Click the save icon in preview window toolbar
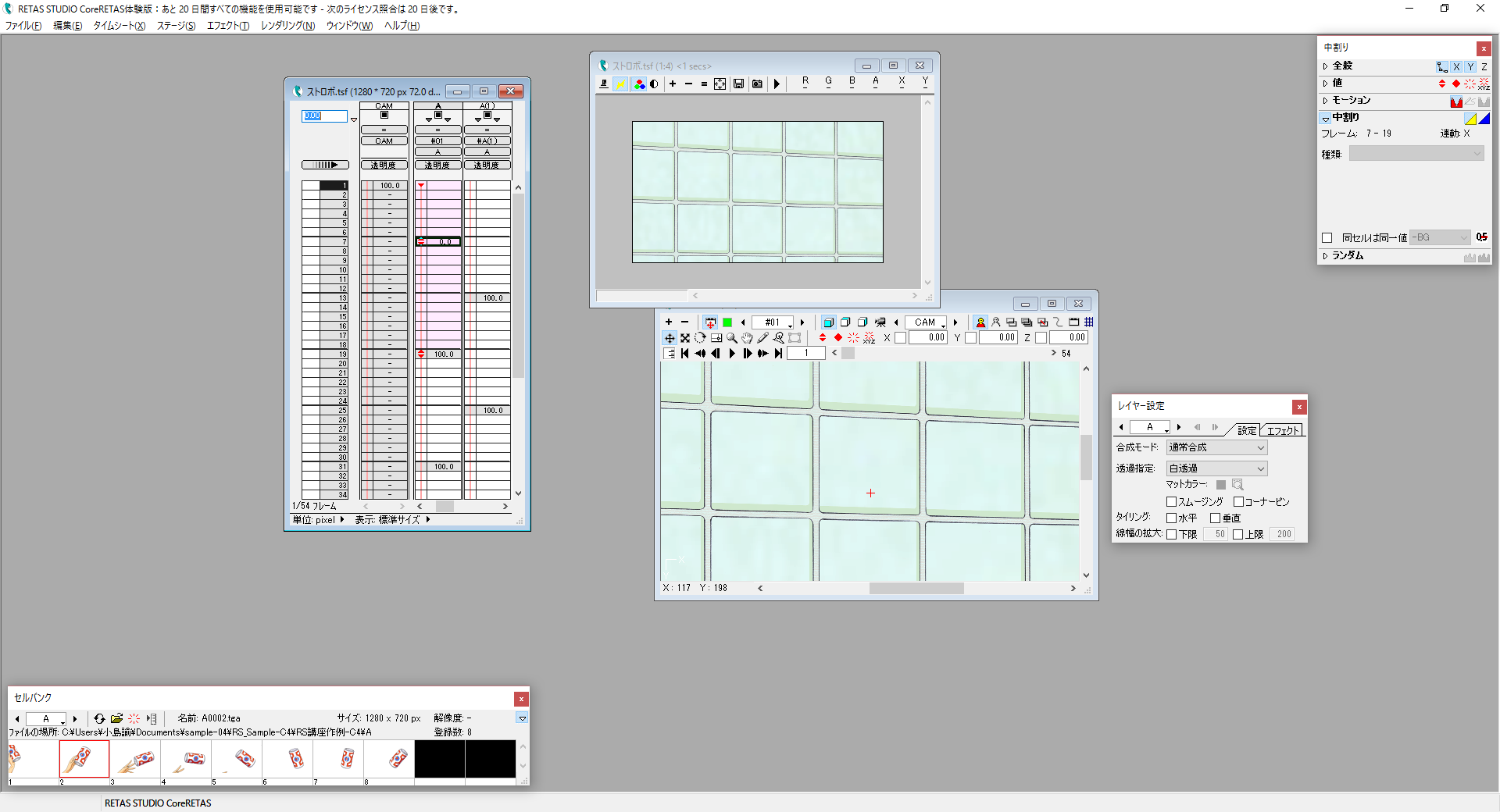This screenshot has width=1500, height=812. click(738, 84)
